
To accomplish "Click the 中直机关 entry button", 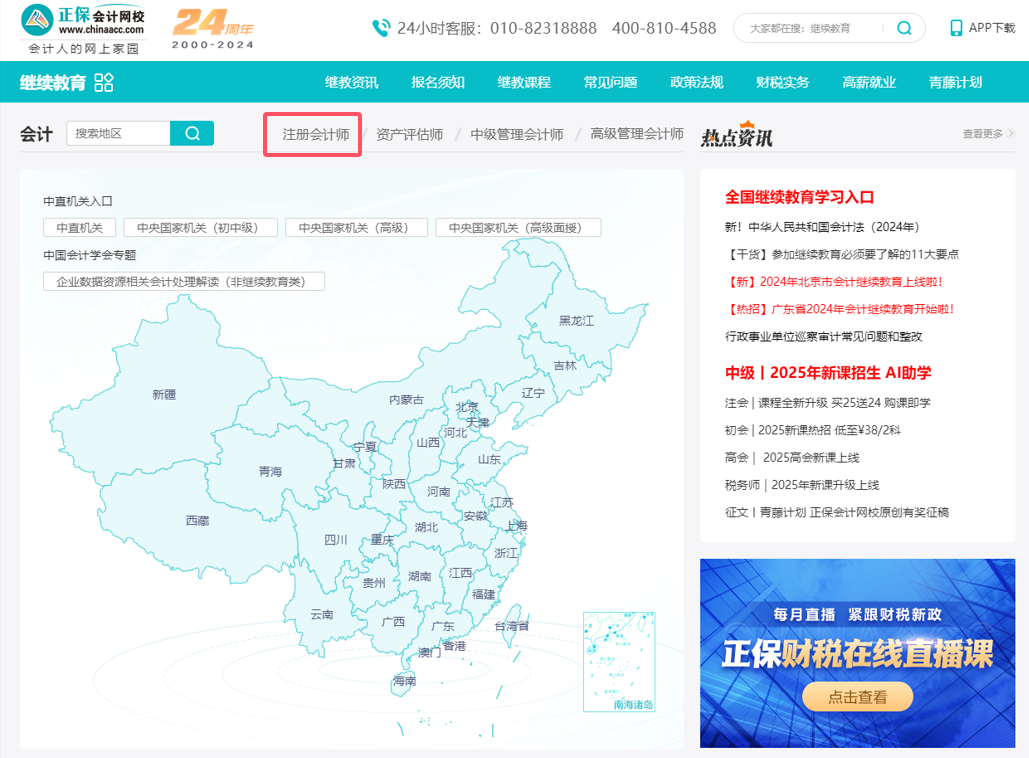I will tap(79, 227).
